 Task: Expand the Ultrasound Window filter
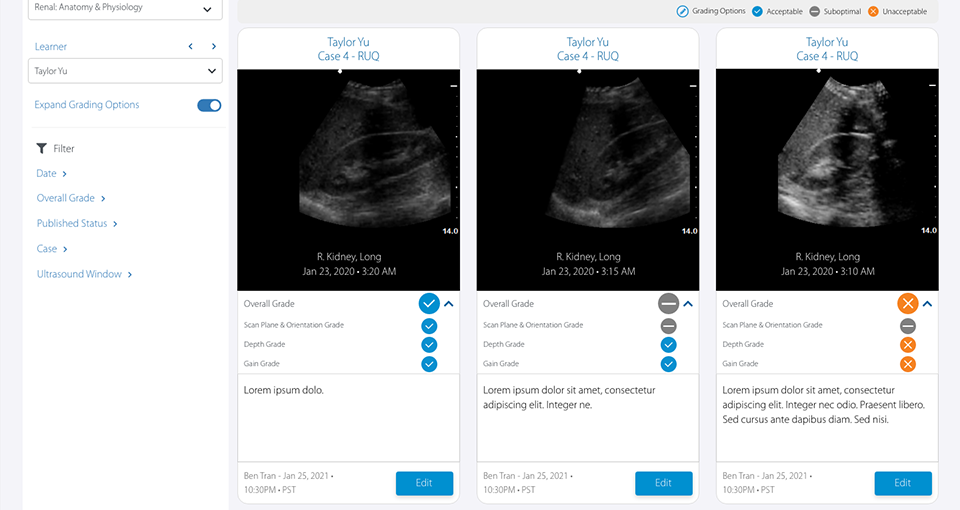[84, 274]
